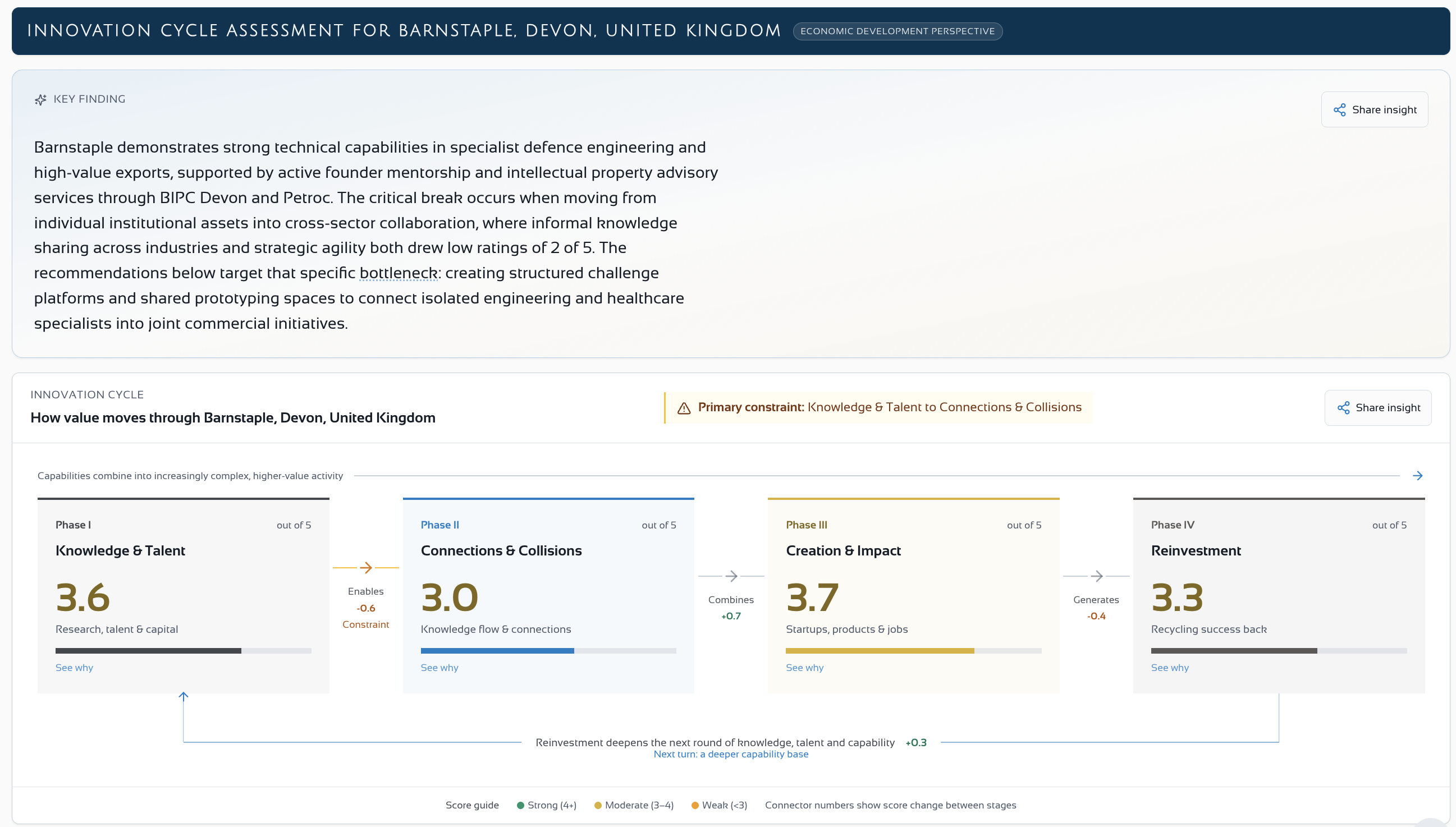Click the blue arrow ending the capabilities line
Image resolution: width=1456 pixels, height=827 pixels.
[1417, 475]
